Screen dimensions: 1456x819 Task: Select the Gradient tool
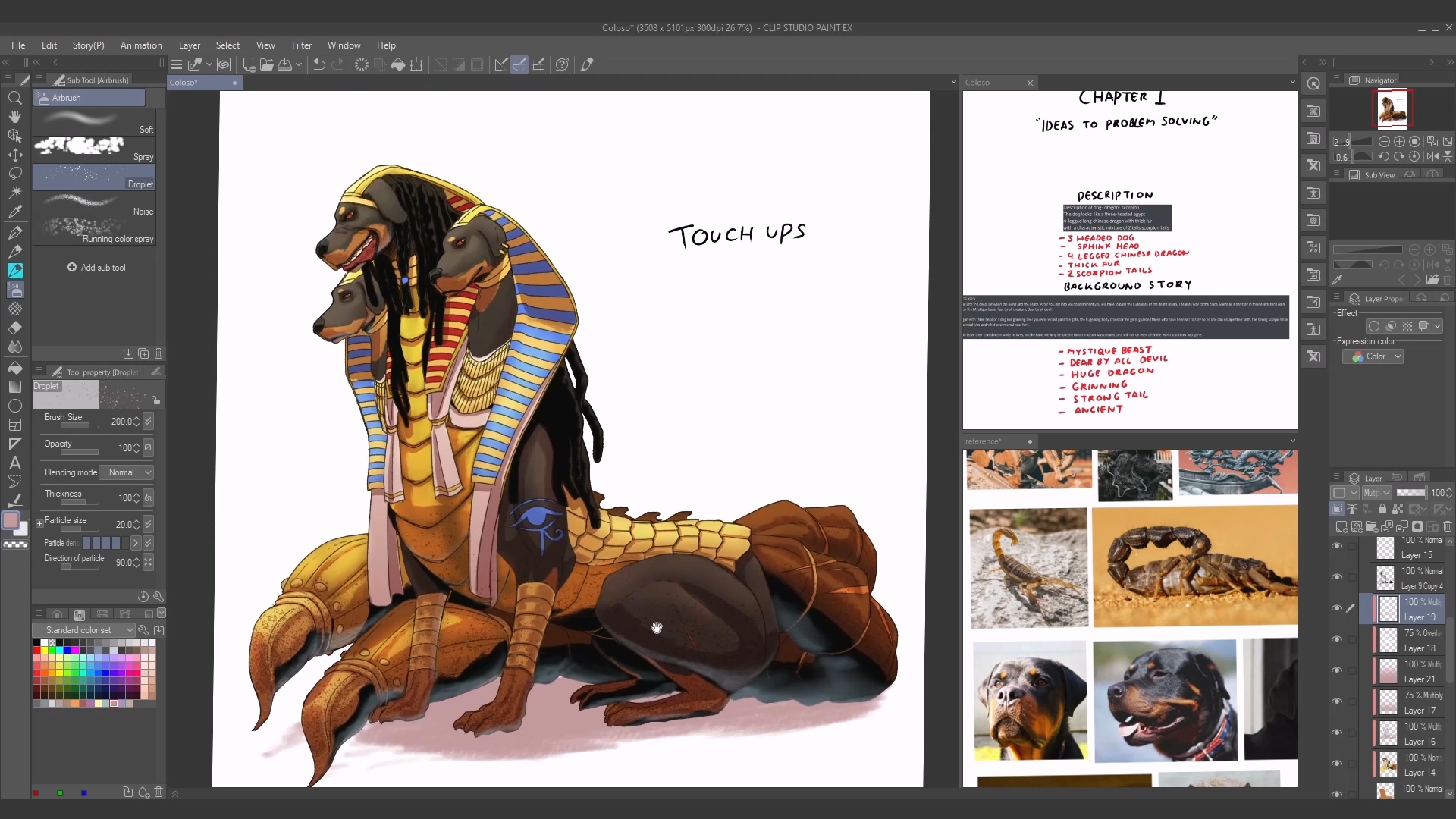pos(14,387)
